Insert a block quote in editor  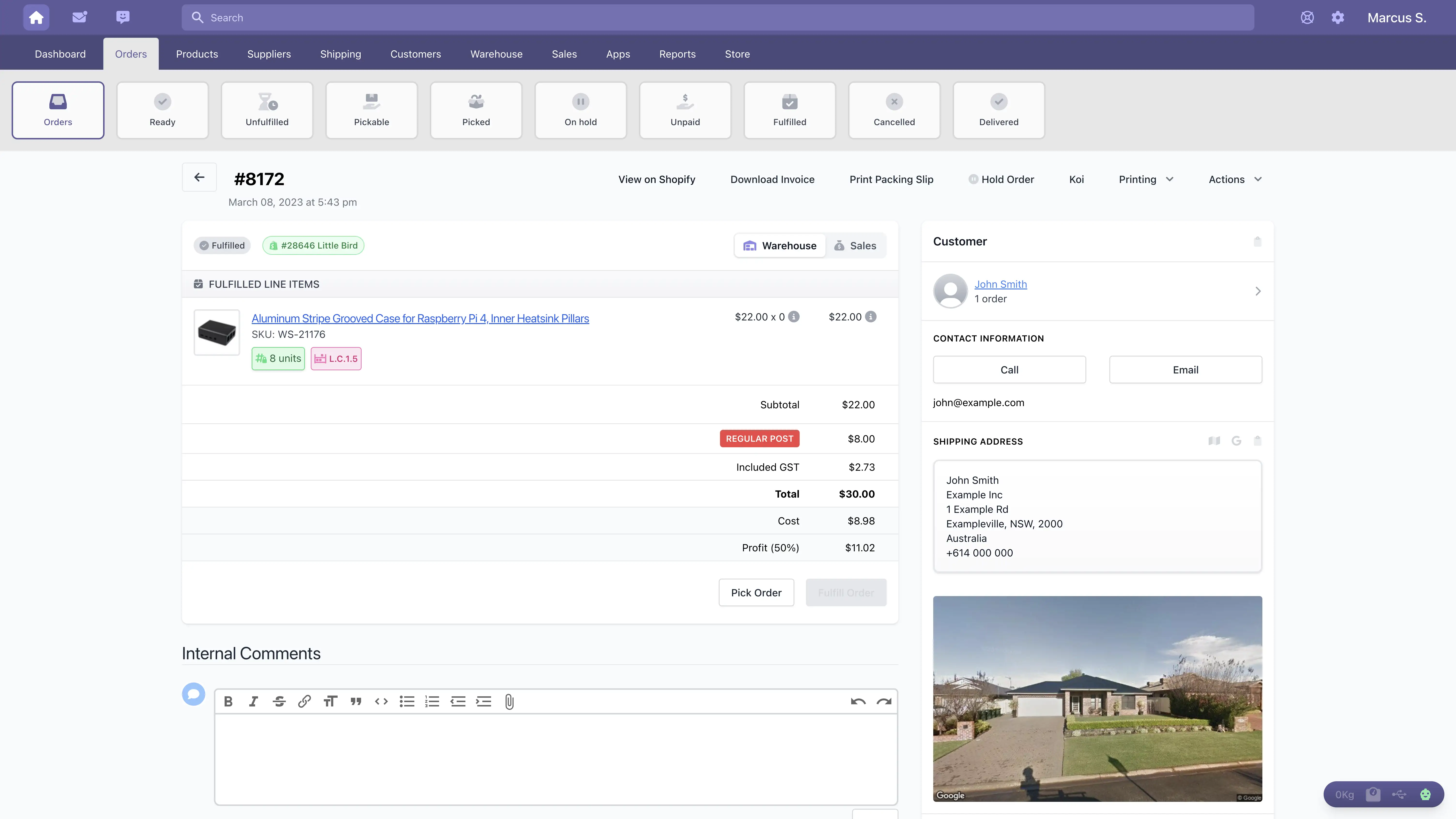tap(356, 701)
